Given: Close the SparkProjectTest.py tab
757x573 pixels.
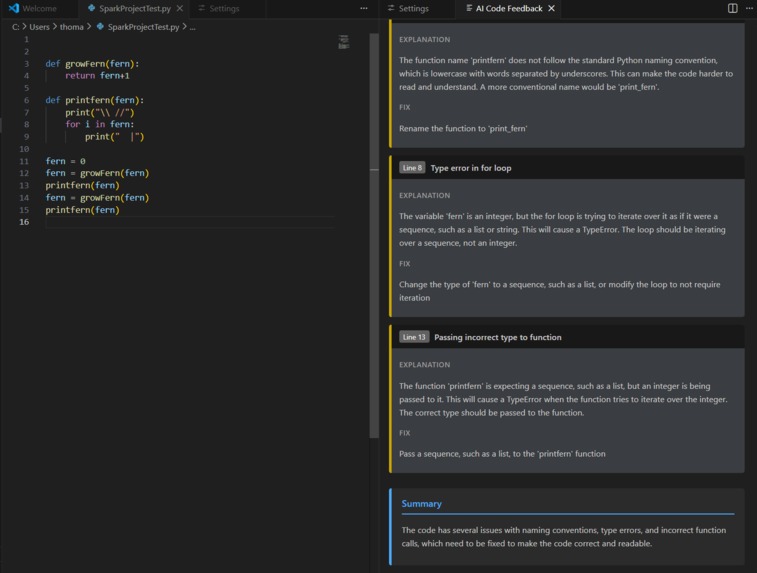Looking at the screenshot, I should pos(180,8).
